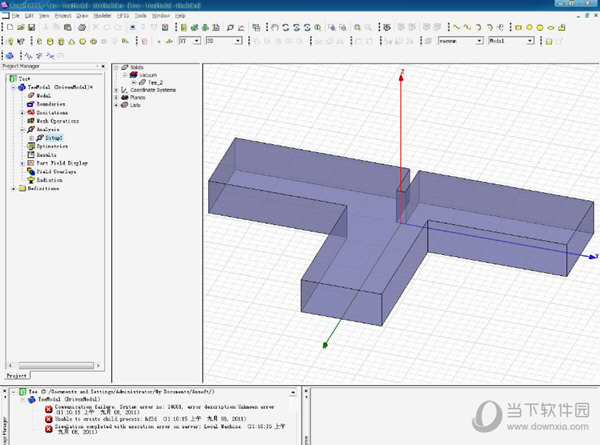600x445 pixels.
Task: Select Radiation in the project tree
Action: [x=49, y=180]
